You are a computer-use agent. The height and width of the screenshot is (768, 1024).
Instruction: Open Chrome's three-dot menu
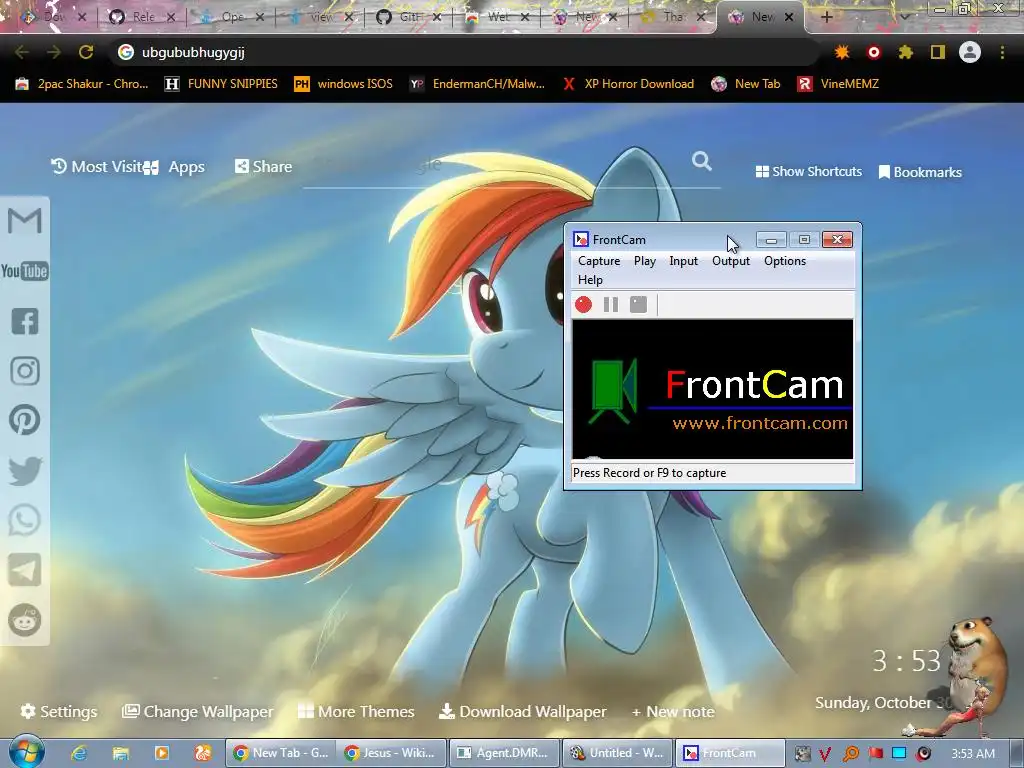click(x=1002, y=52)
